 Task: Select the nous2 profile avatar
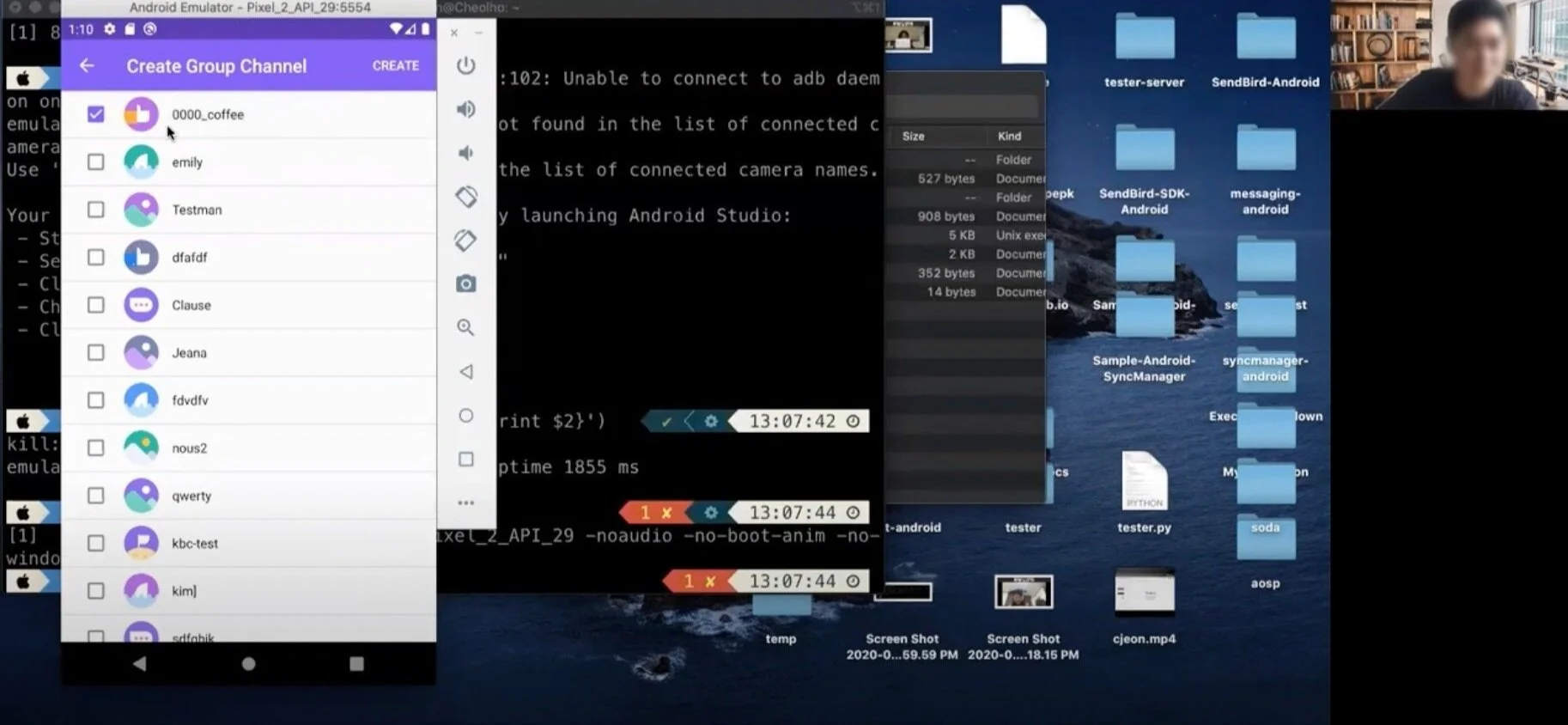pos(141,448)
